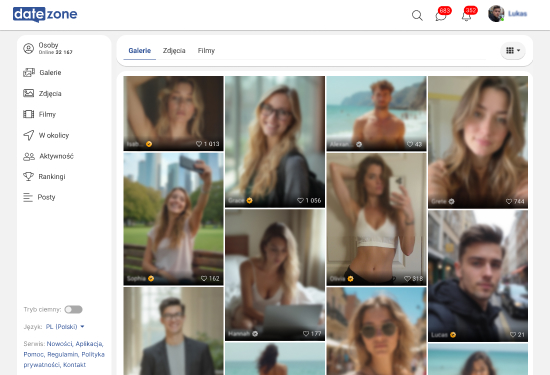
Task: Open shirtless man's beach photo thumbnail
Action: [376, 113]
